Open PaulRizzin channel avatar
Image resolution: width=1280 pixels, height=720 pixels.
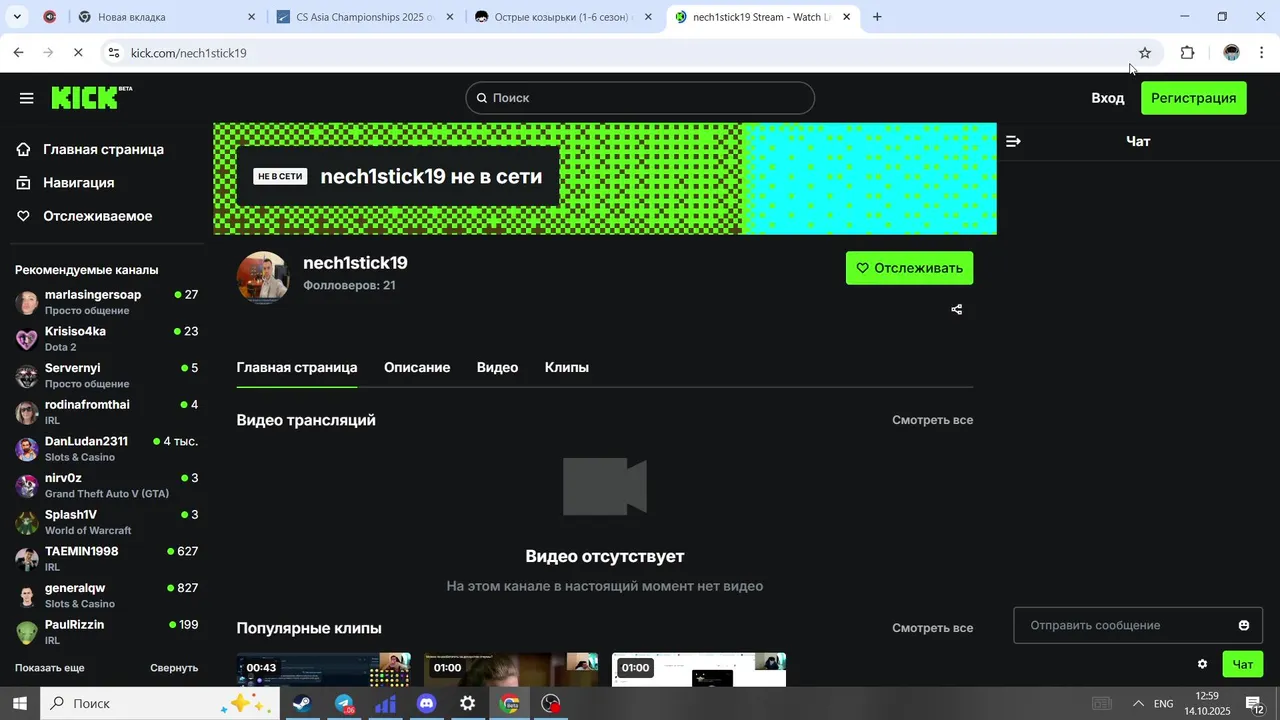(27, 633)
